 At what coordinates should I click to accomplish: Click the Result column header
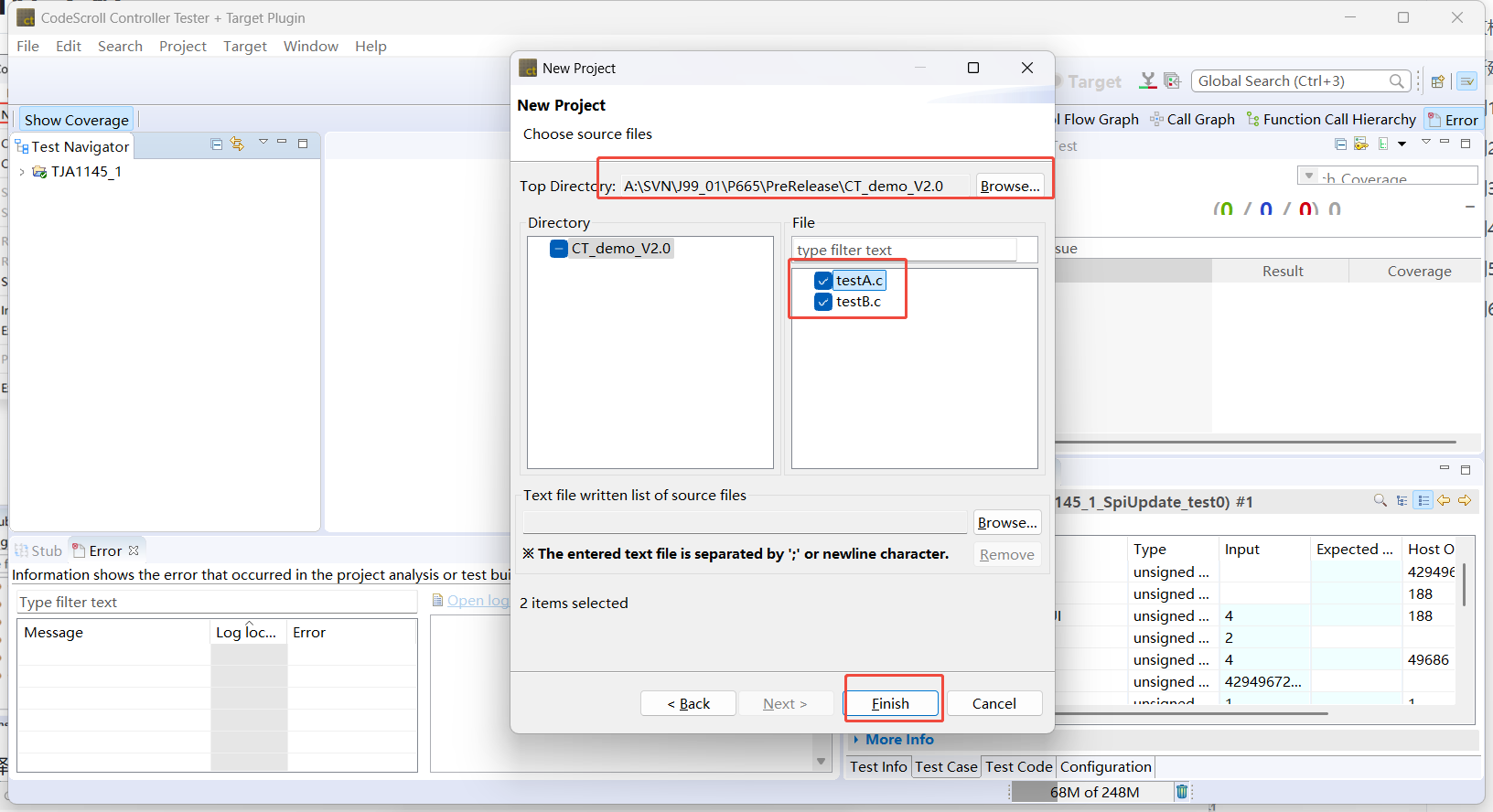click(1282, 271)
